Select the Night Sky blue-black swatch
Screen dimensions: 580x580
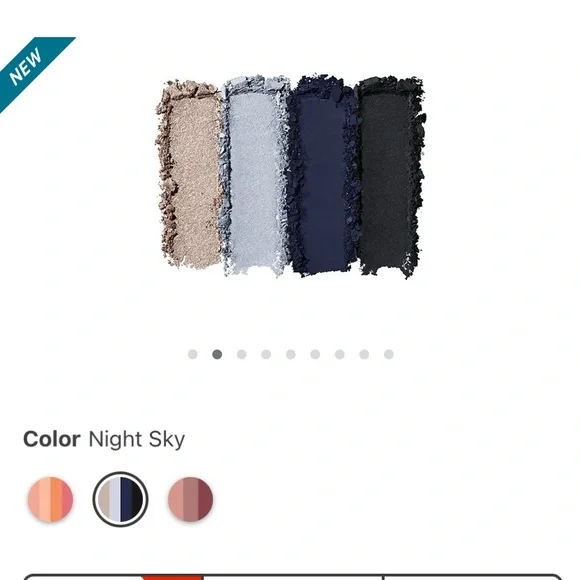tap(121, 499)
